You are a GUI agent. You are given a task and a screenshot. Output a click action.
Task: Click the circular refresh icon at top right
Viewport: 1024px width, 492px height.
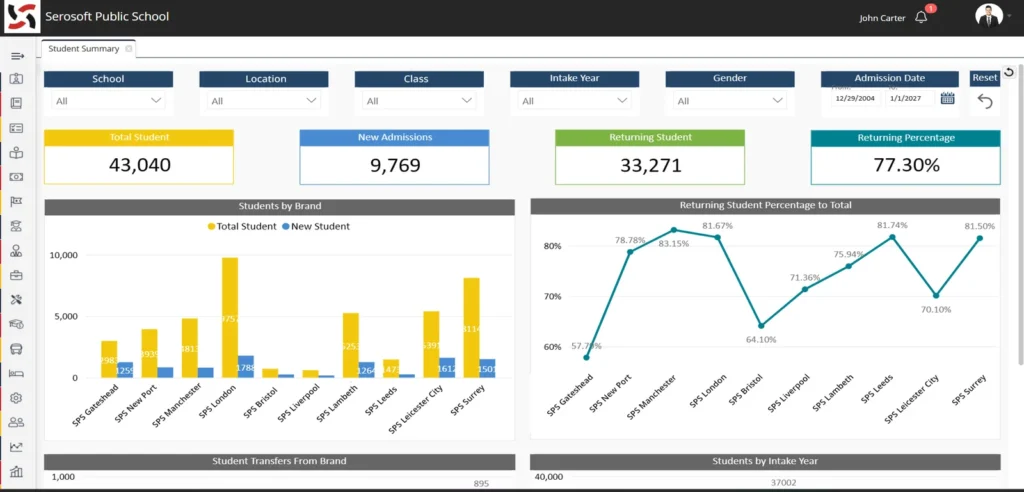[x=1008, y=72]
